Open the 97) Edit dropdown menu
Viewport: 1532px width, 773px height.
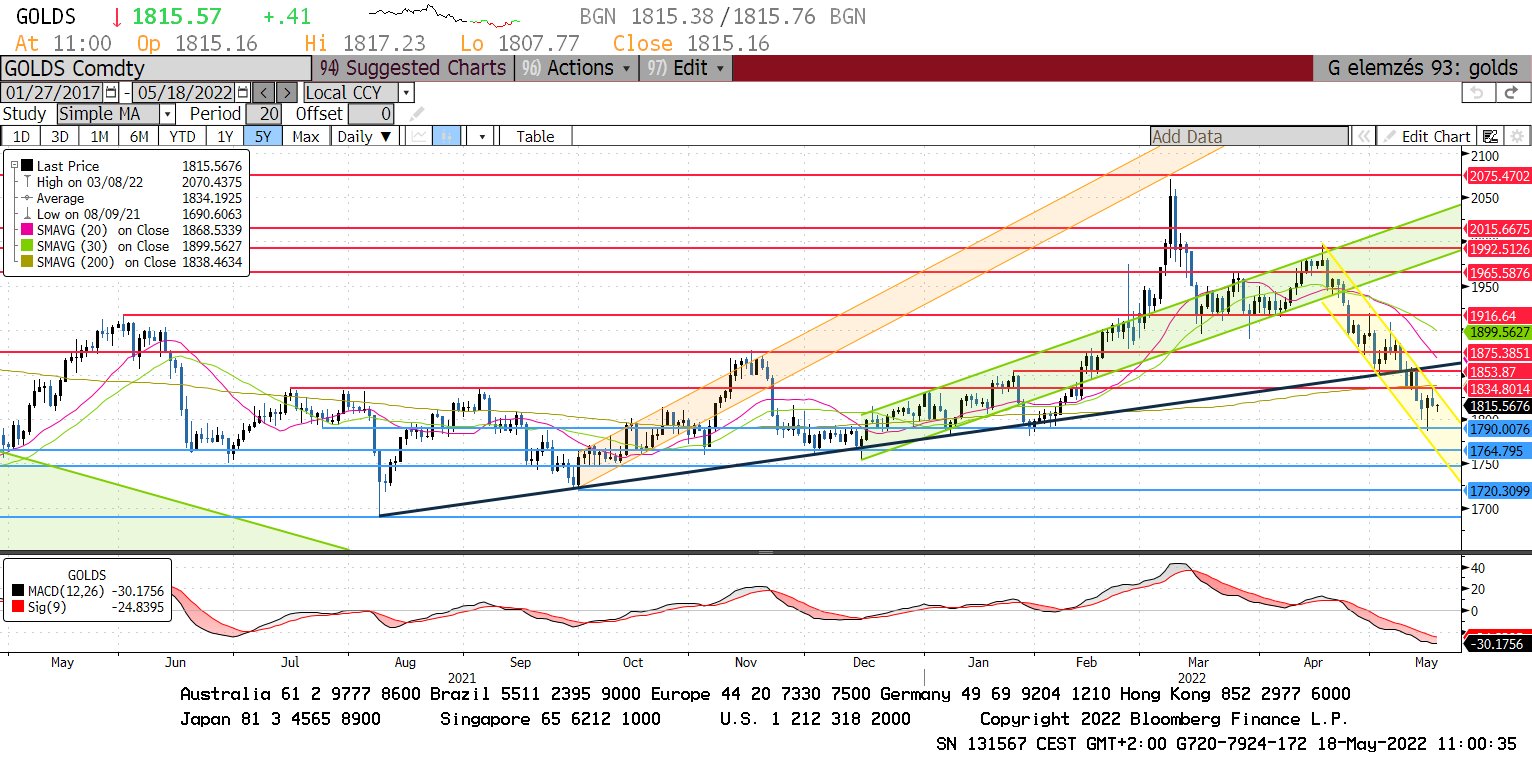(x=686, y=68)
